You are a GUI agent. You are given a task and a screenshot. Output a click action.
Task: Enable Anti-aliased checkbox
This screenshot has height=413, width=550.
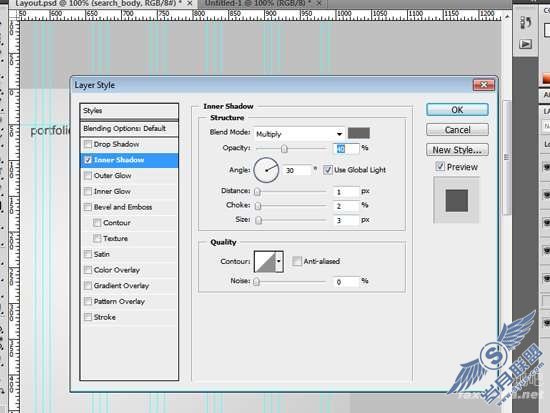(x=297, y=261)
